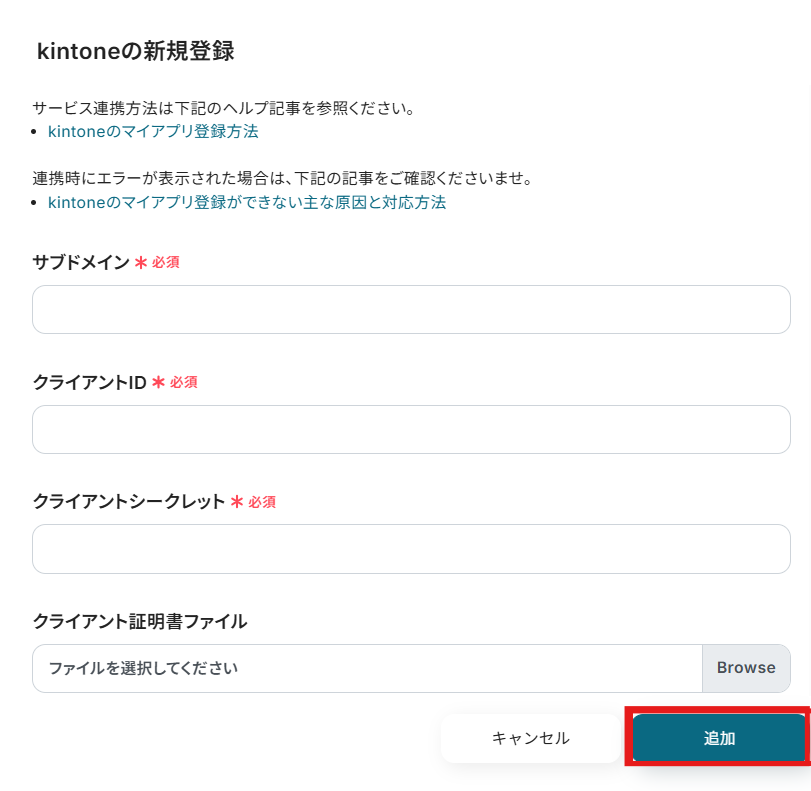This screenshot has width=811, height=791.
Task: Click the ファイルを選択してください file field
Action: (367, 668)
